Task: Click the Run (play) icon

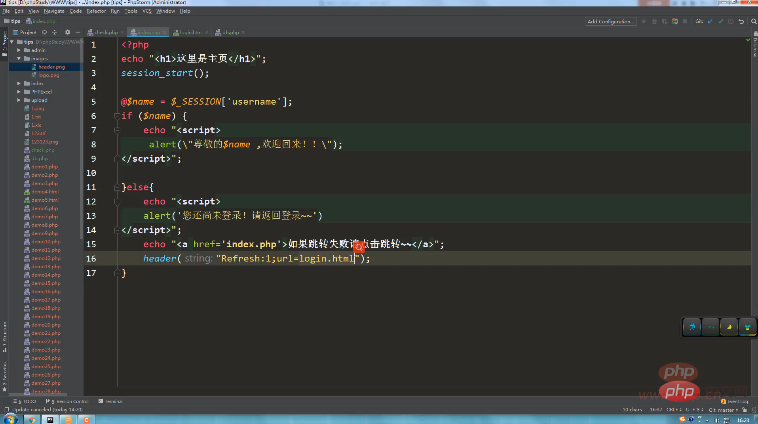Action: coord(643,21)
